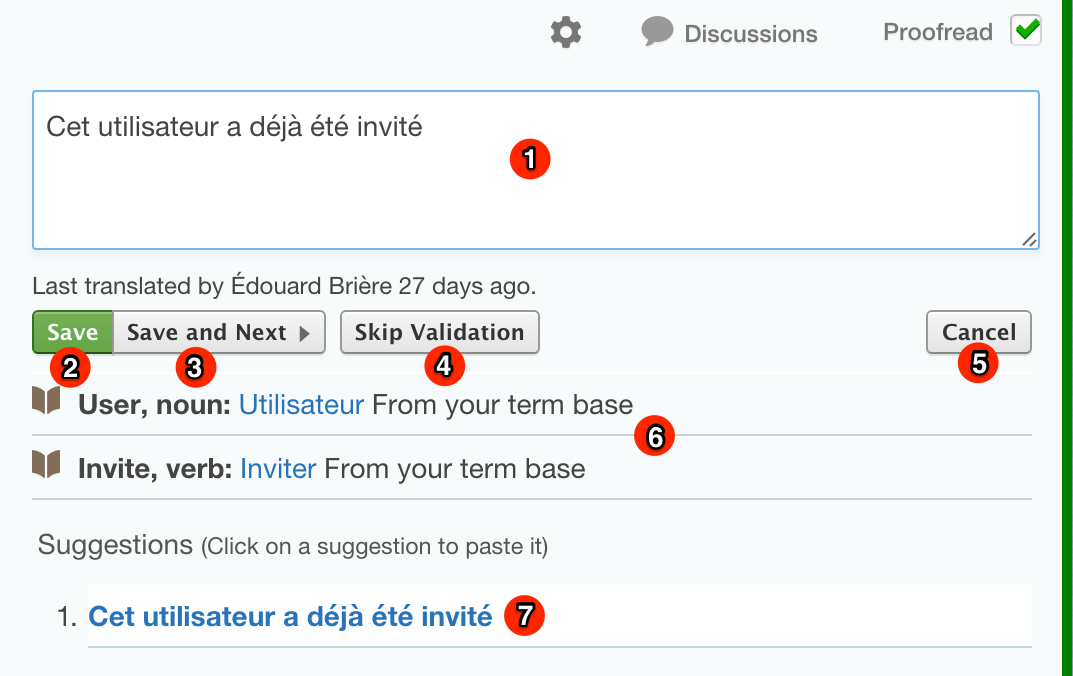Image resolution: width=1073 pixels, height=676 pixels.
Task: Click the Save and Next arrow triangle
Action: pyautogui.click(x=305, y=333)
